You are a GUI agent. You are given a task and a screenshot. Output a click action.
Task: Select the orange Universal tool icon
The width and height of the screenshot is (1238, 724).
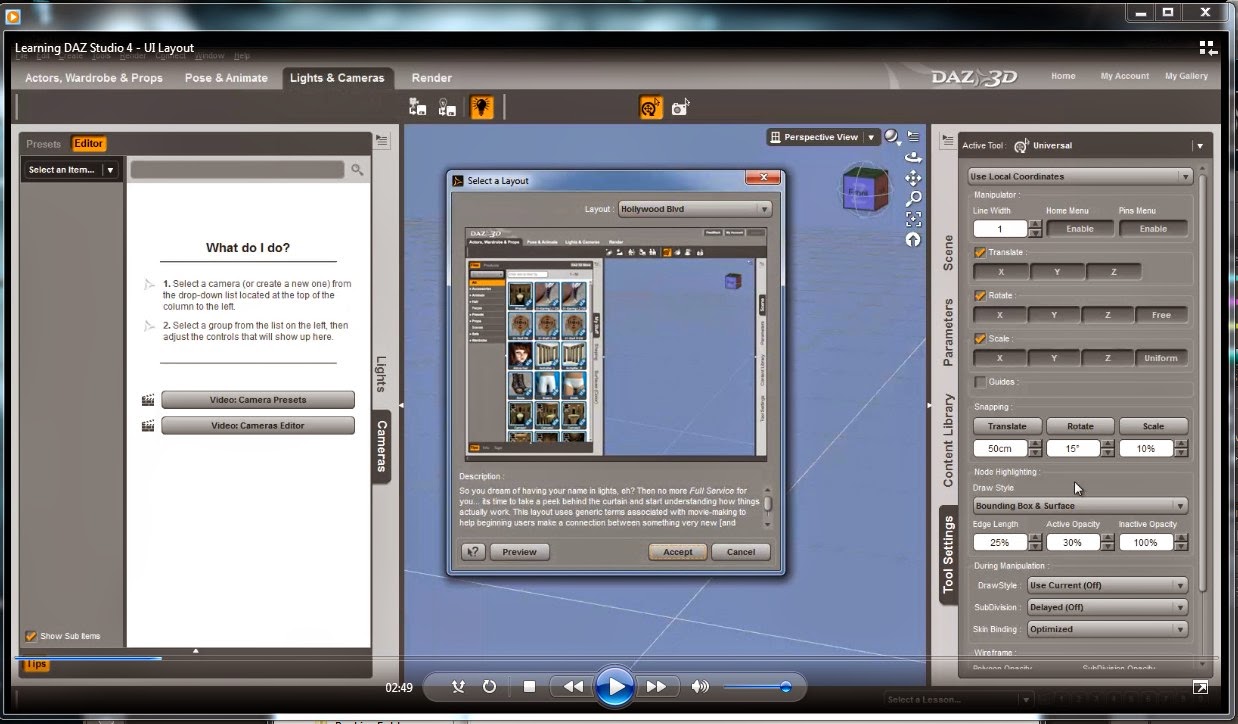pyautogui.click(x=651, y=107)
